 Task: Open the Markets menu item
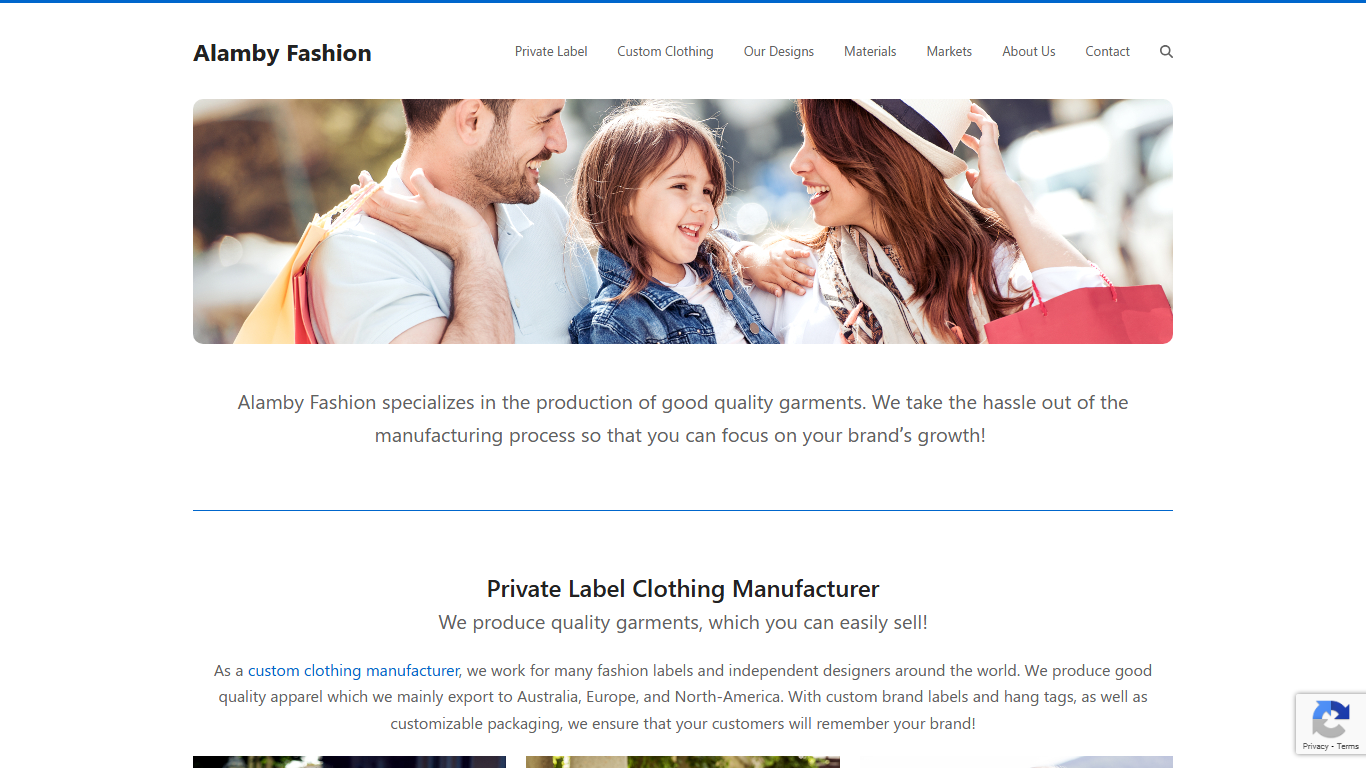(x=949, y=52)
